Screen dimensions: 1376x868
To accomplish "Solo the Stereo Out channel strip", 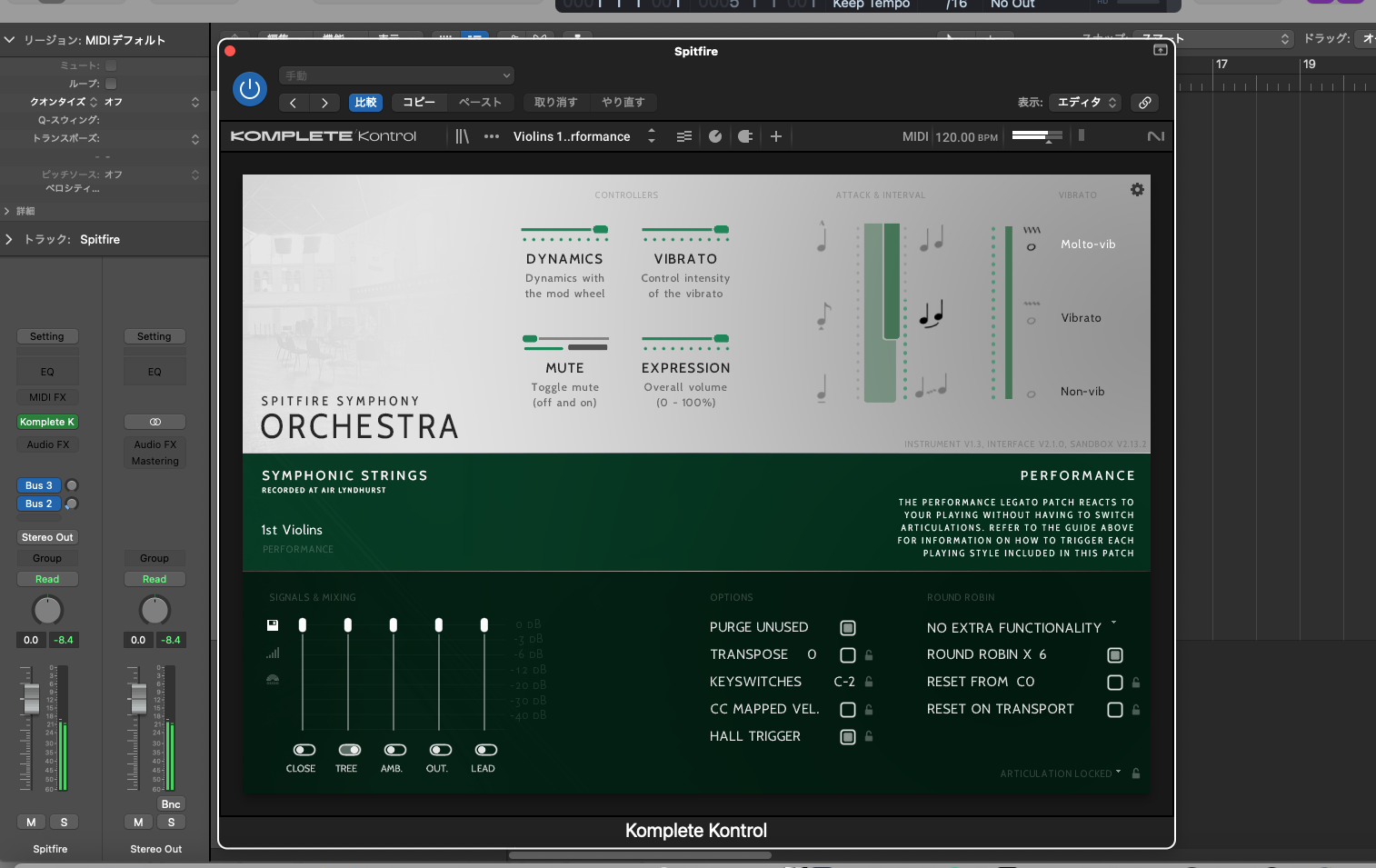I will click(x=171, y=822).
